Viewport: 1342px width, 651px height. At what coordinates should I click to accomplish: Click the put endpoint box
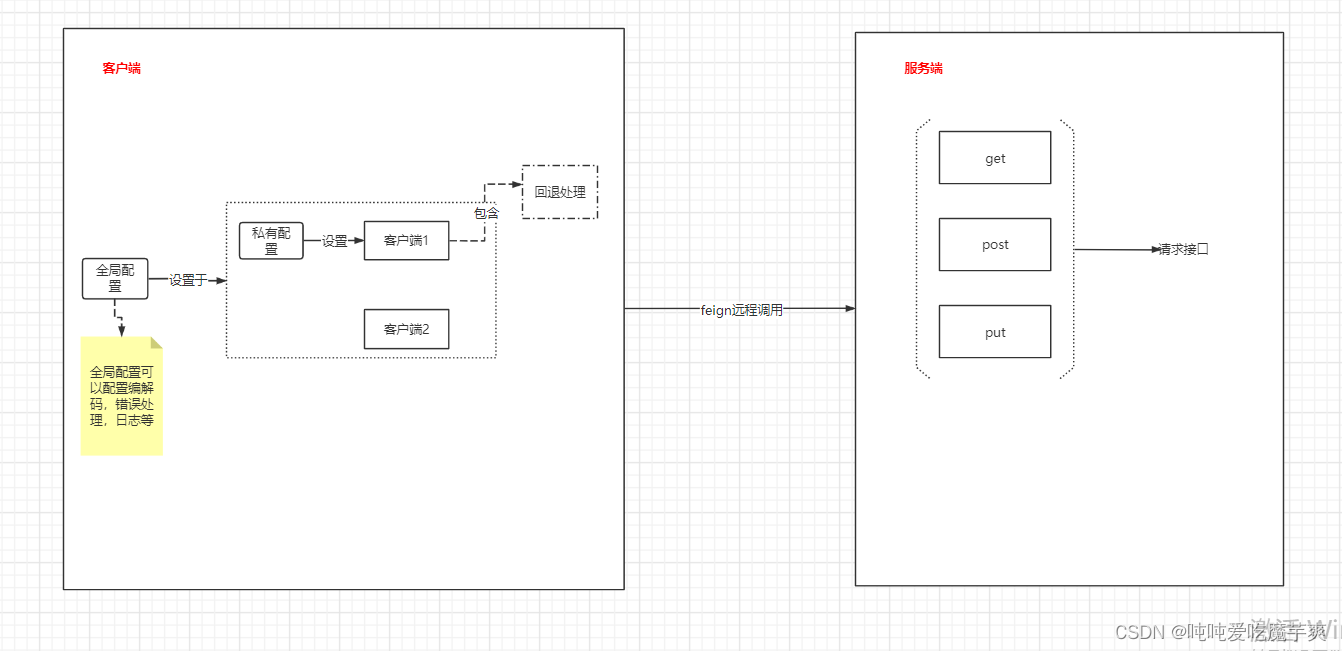pyautogui.click(x=994, y=331)
